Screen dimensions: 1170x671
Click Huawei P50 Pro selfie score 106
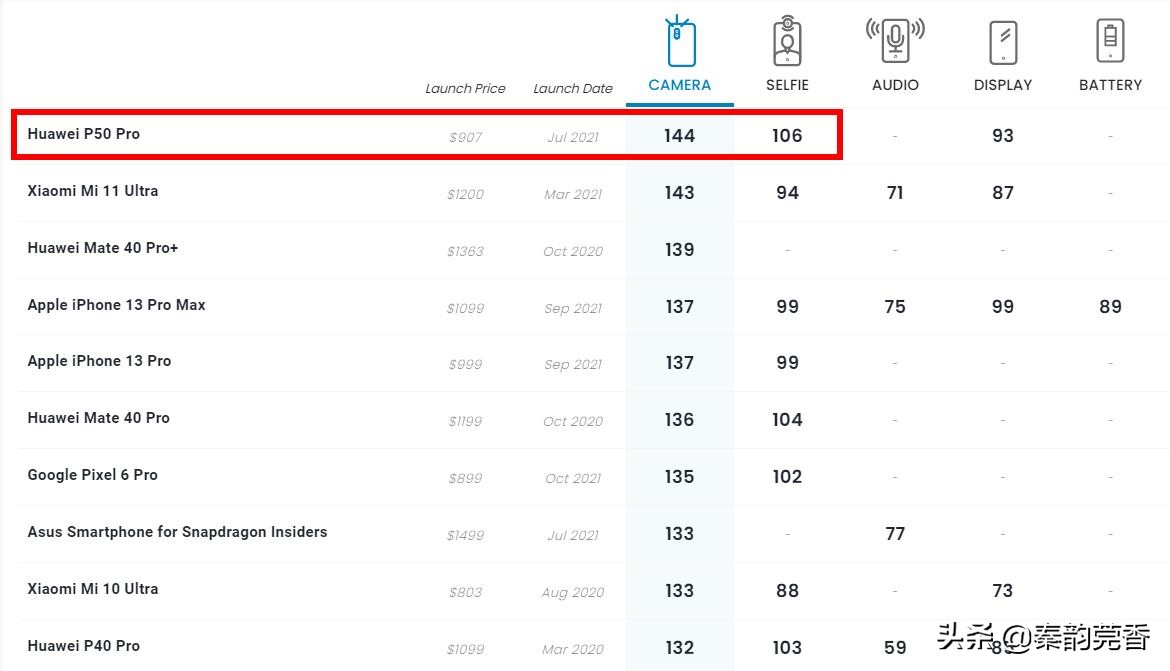point(787,136)
